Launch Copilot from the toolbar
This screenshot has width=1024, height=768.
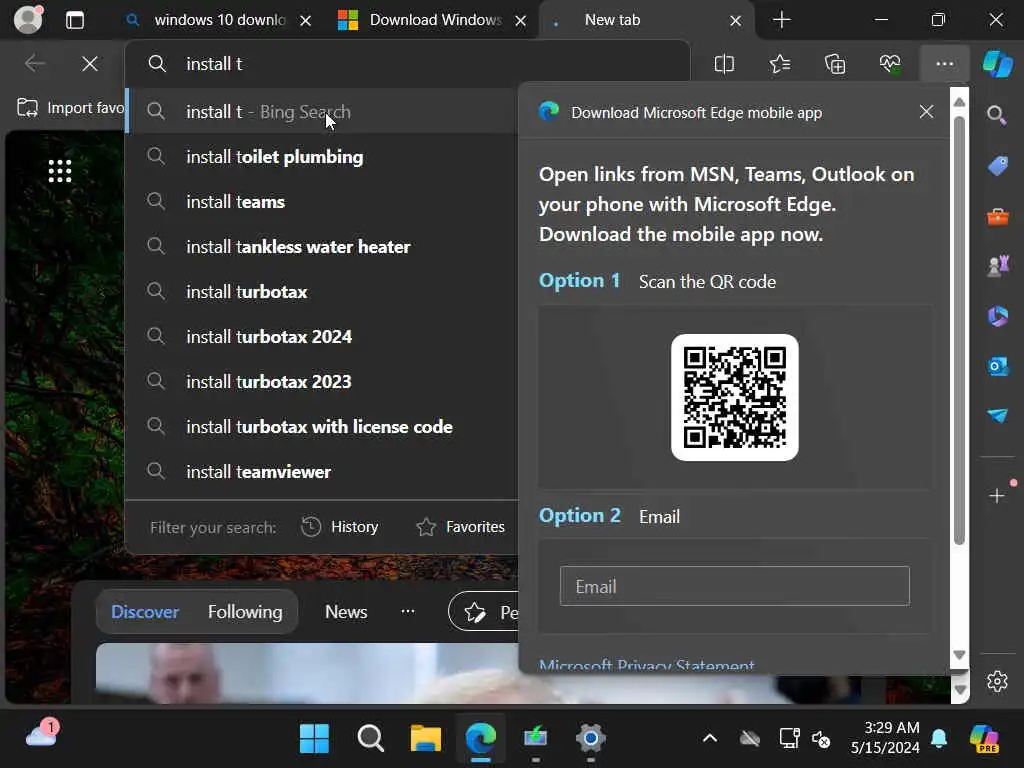[x=997, y=64]
